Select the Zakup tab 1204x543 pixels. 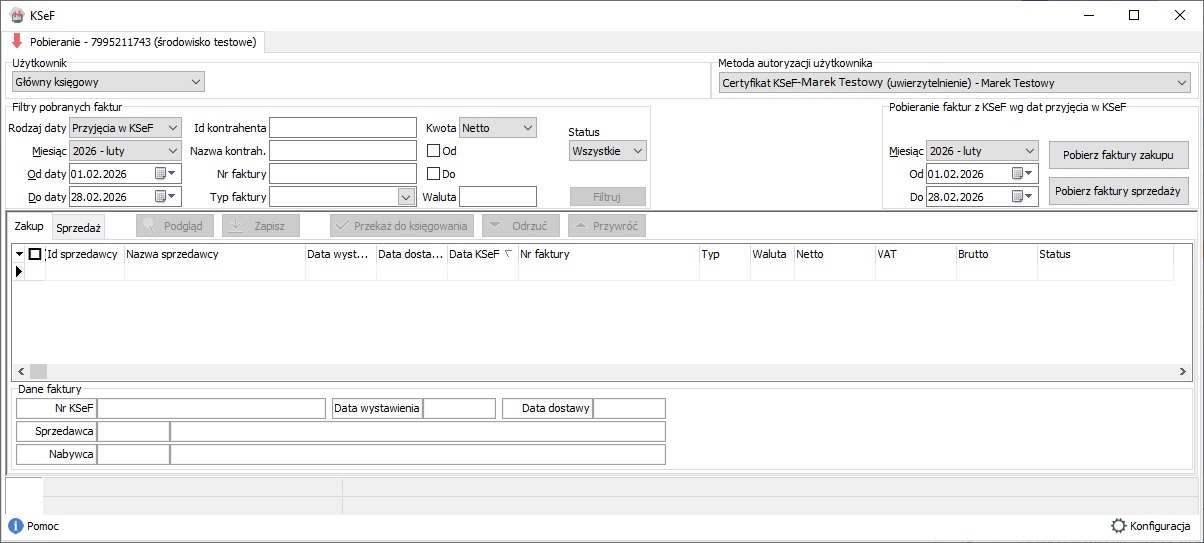click(x=29, y=227)
